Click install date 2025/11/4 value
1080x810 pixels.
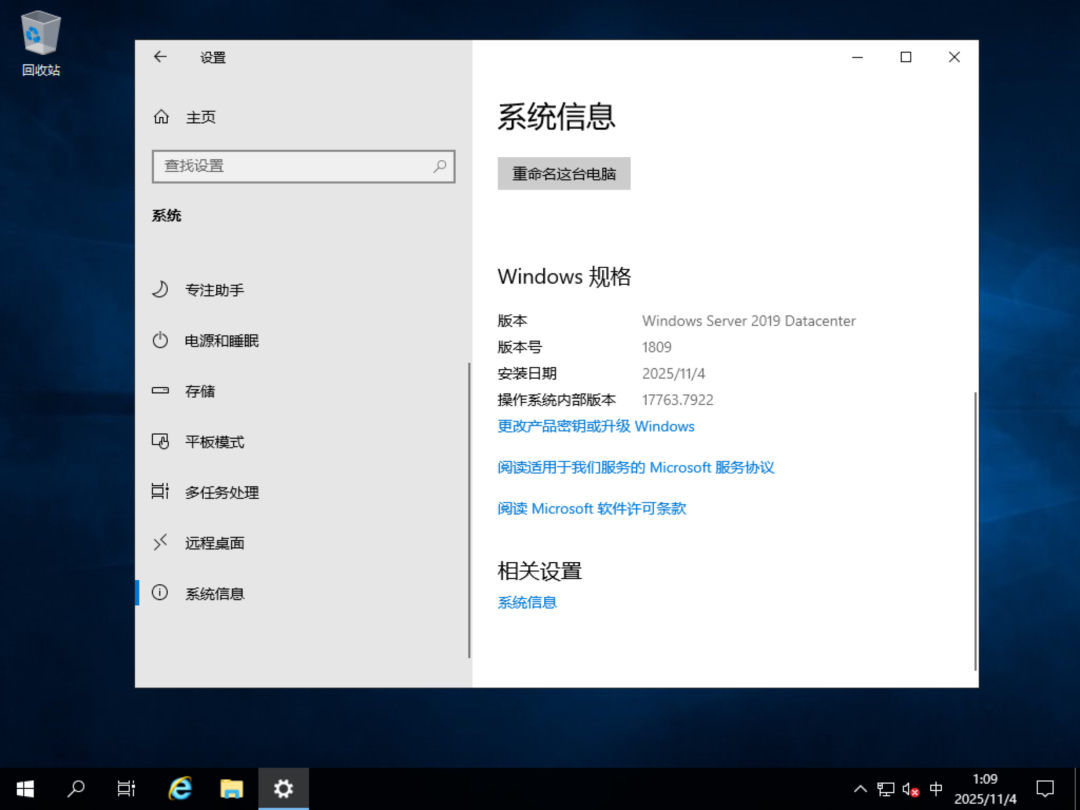point(674,373)
